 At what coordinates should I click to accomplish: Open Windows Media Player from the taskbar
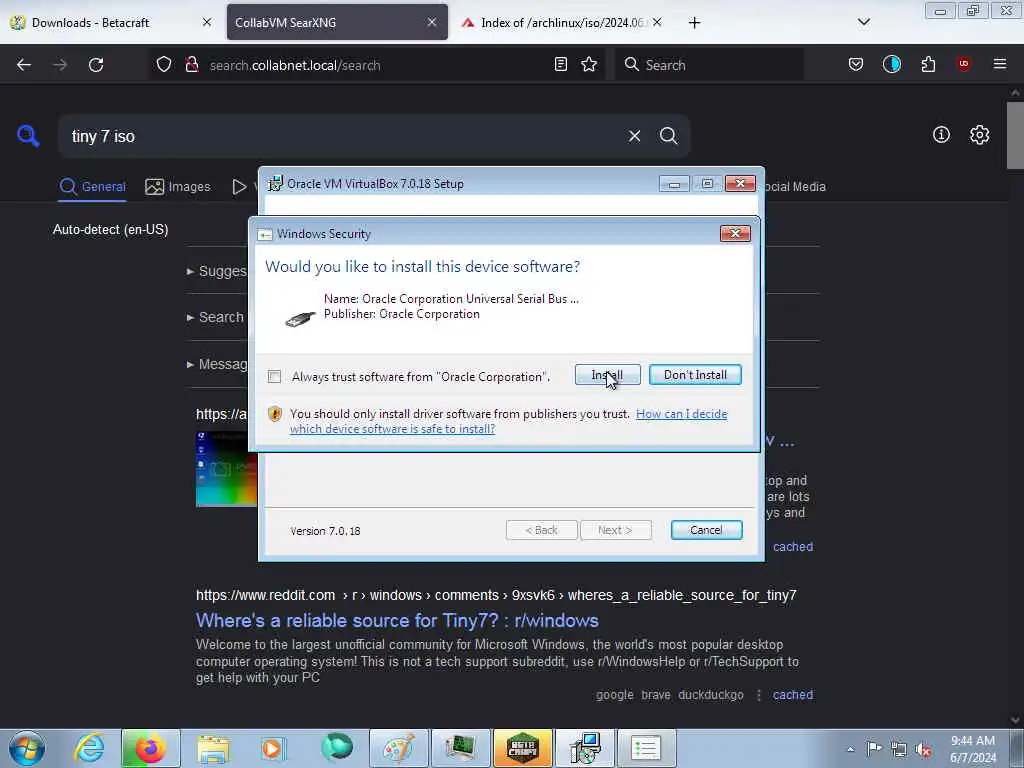click(x=273, y=748)
